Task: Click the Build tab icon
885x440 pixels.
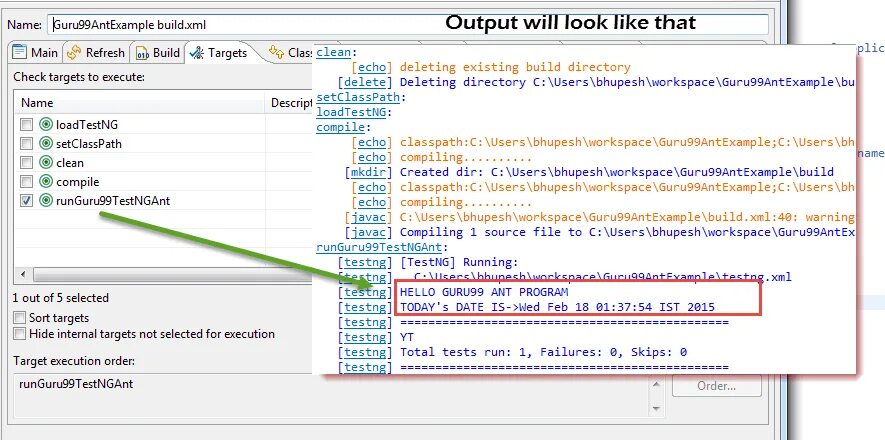Action: pos(142,53)
